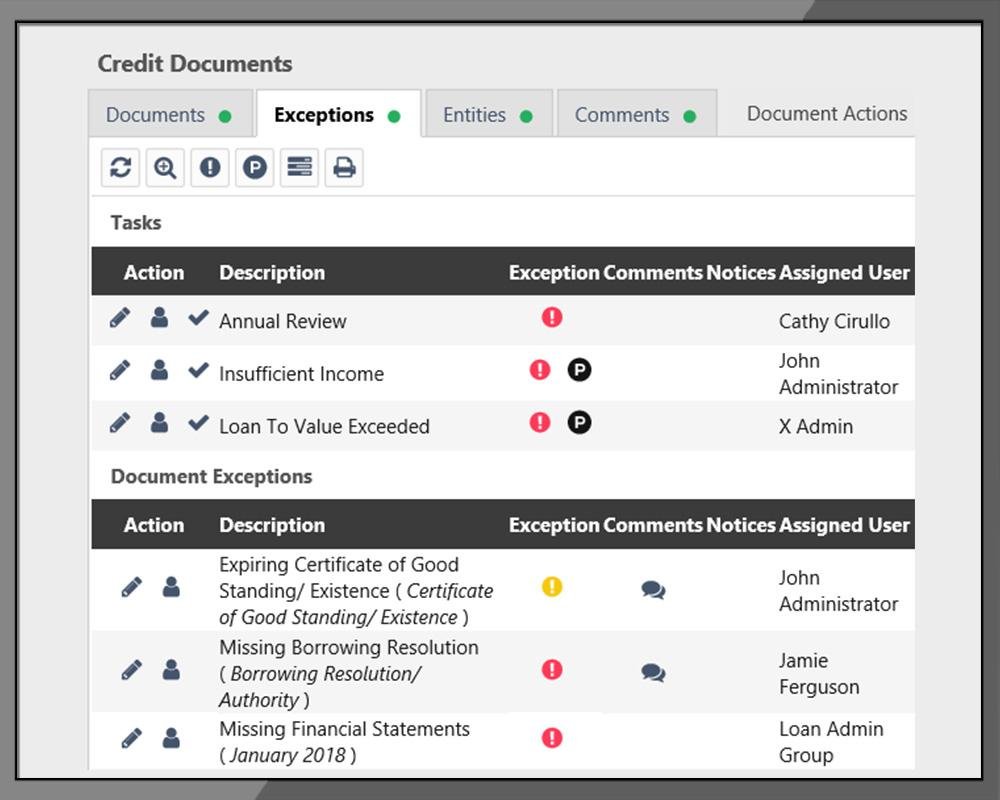Mark Annual Review task as complete

click(198, 318)
